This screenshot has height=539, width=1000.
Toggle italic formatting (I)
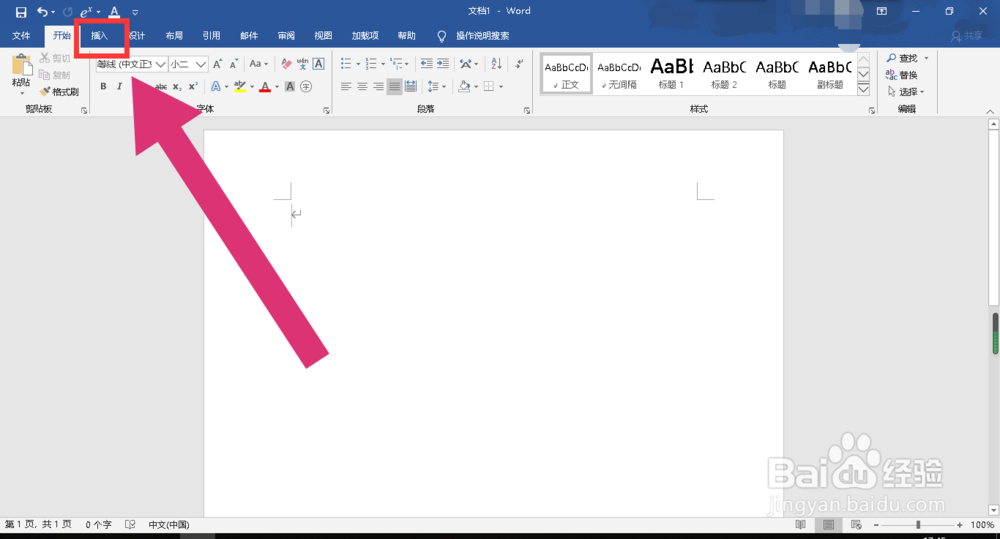(119, 86)
